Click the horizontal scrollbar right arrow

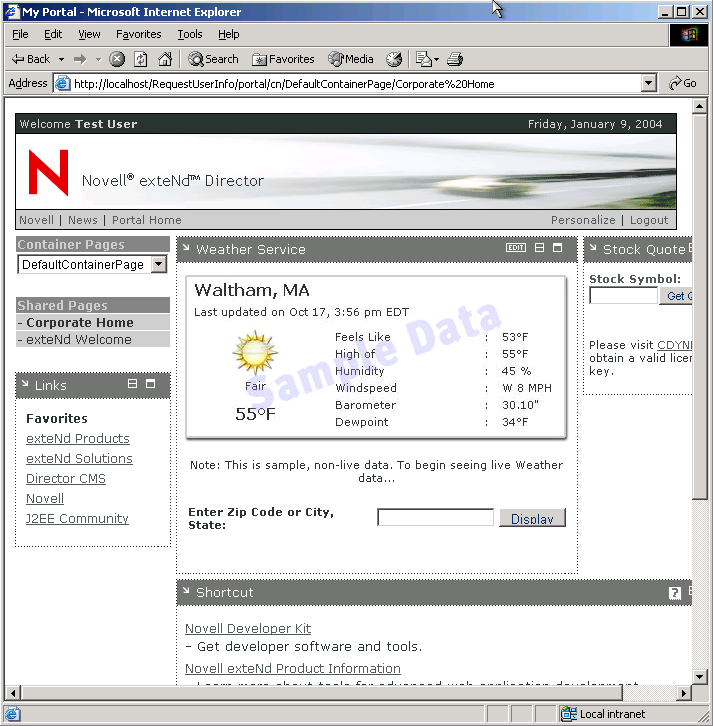pos(684,693)
